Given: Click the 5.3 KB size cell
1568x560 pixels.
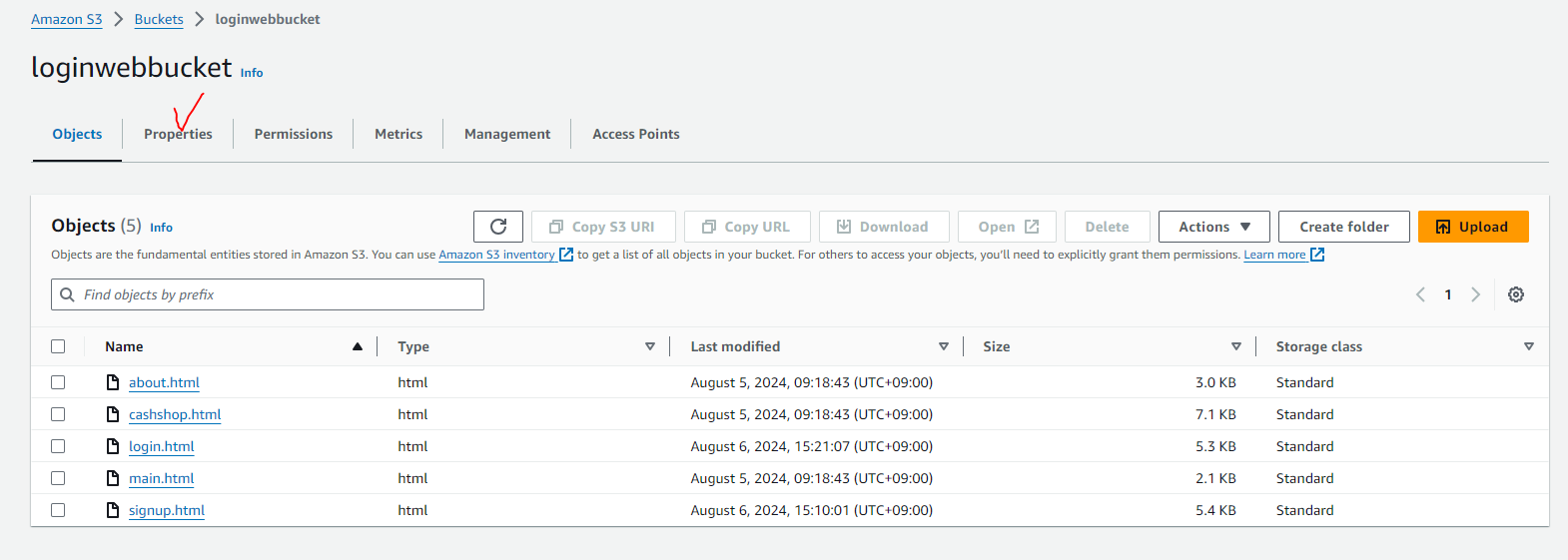Looking at the screenshot, I should coord(1215,446).
